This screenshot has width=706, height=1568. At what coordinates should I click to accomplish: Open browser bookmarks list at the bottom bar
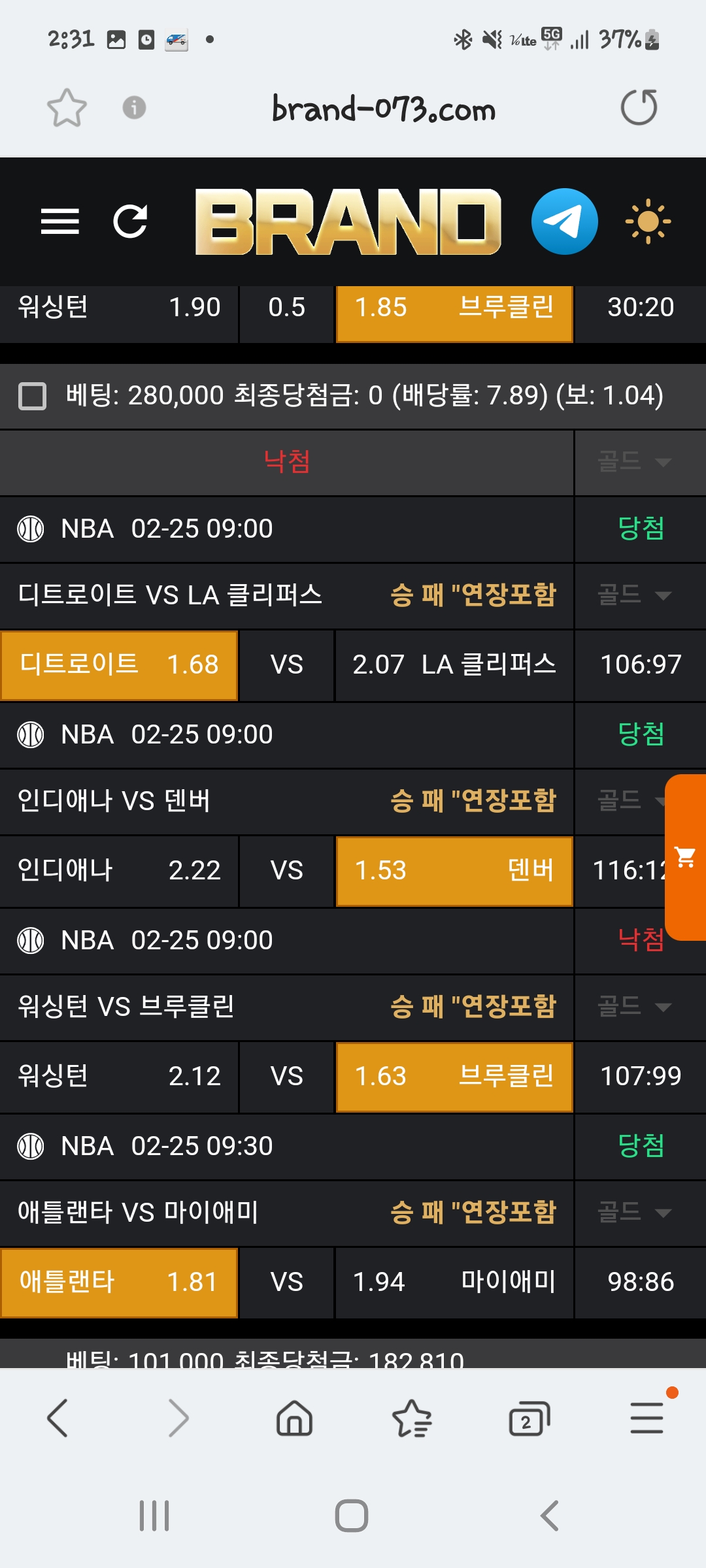[x=412, y=1419]
